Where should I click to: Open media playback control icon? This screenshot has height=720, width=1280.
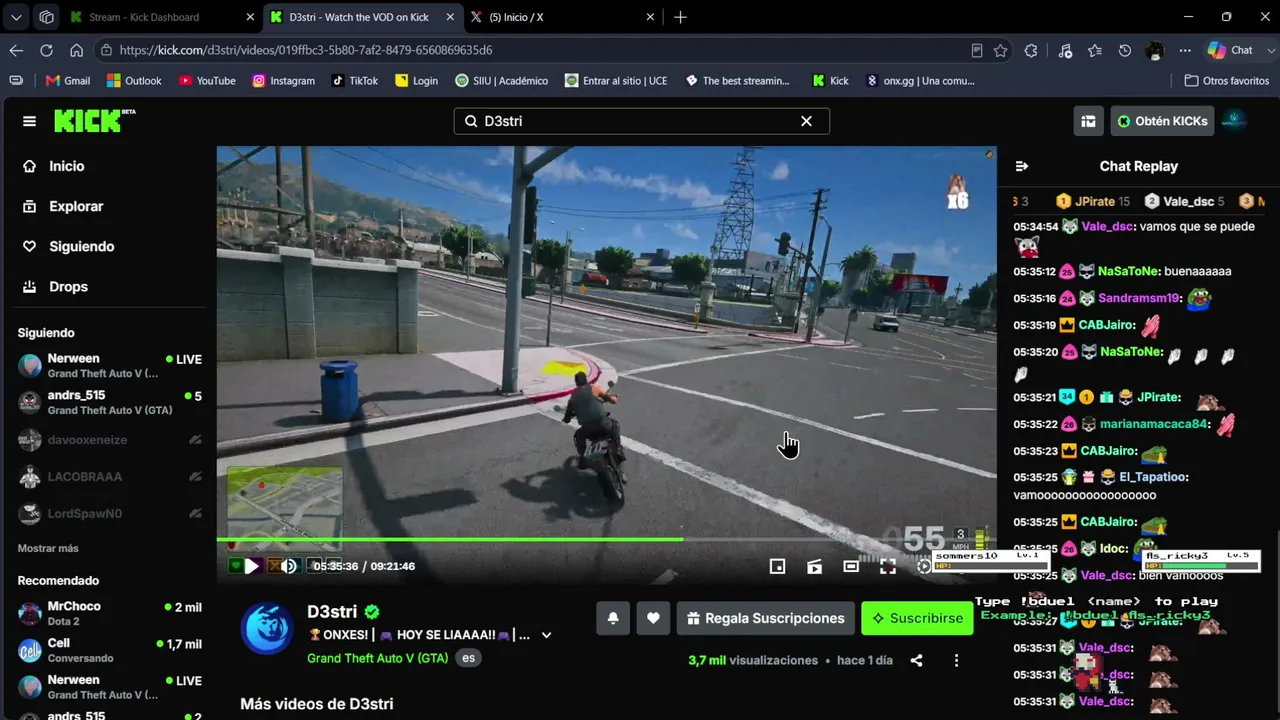[1065, 50]
